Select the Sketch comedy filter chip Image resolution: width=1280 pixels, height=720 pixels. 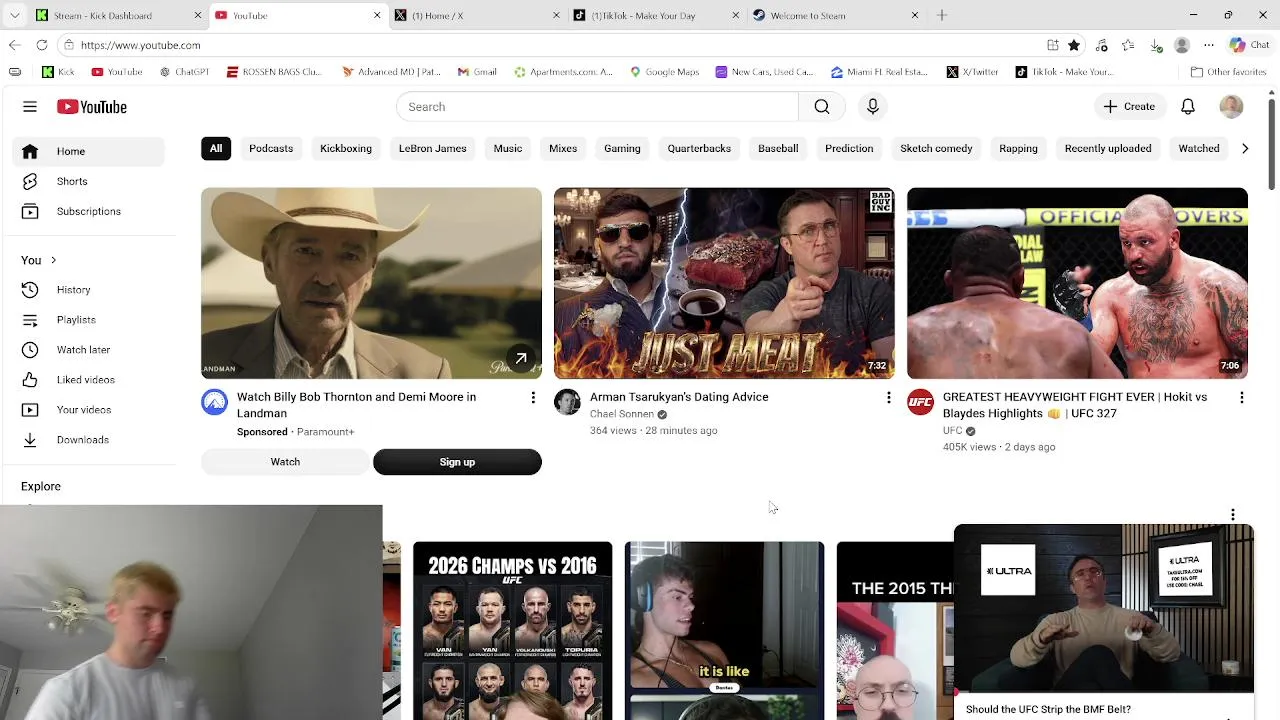(936, 148)
